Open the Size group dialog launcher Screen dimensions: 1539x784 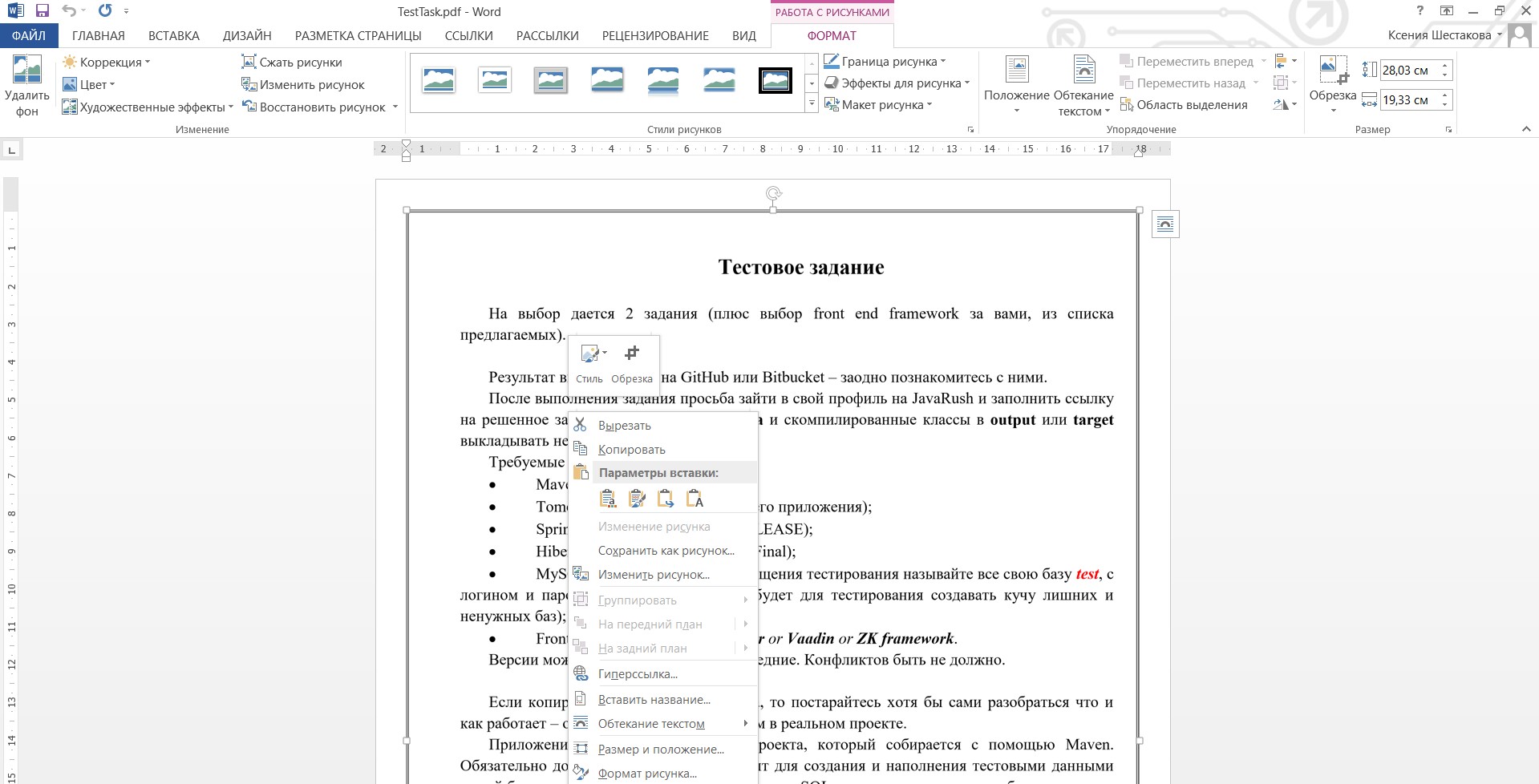1448,129
